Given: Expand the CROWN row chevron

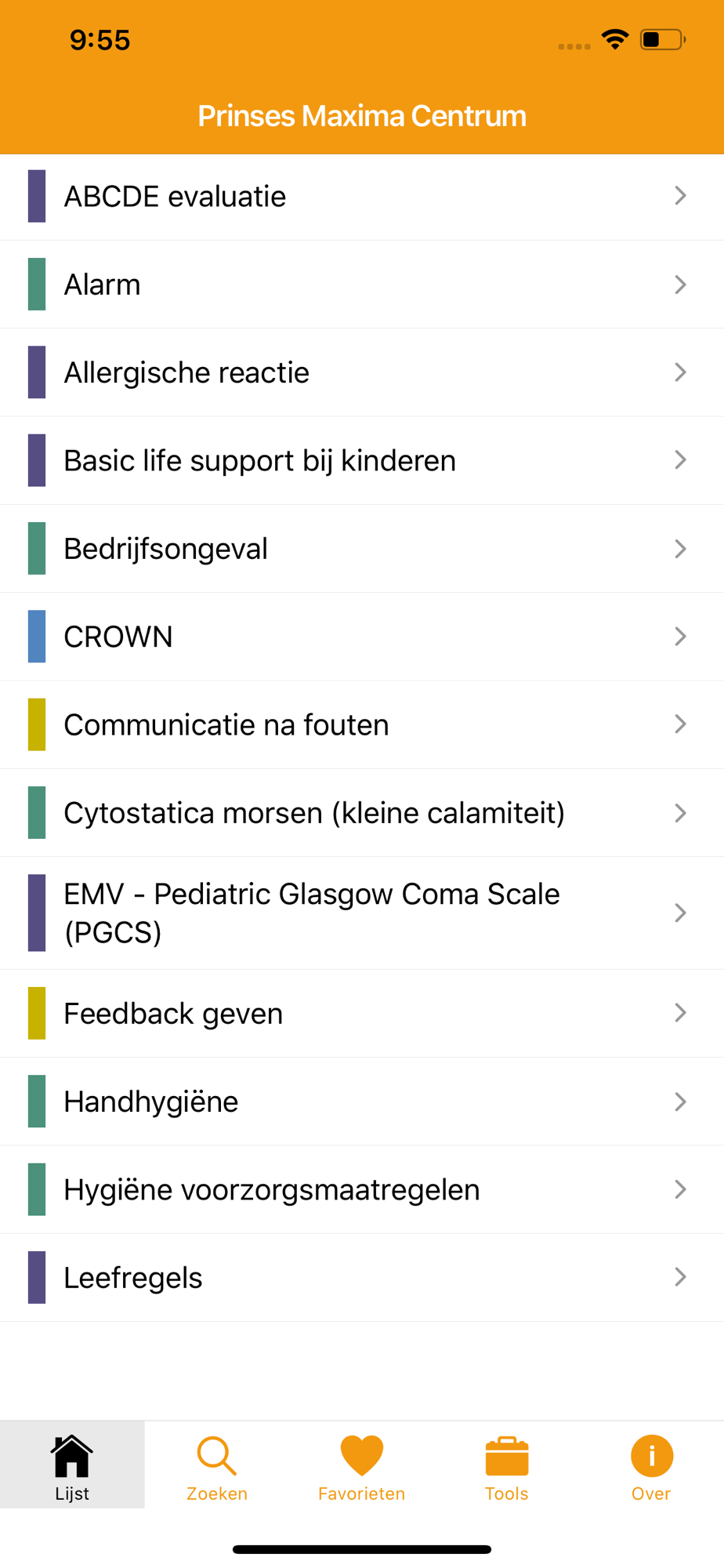Looking at the screenshot, I should pyautogui.click(x=680, y=637).
